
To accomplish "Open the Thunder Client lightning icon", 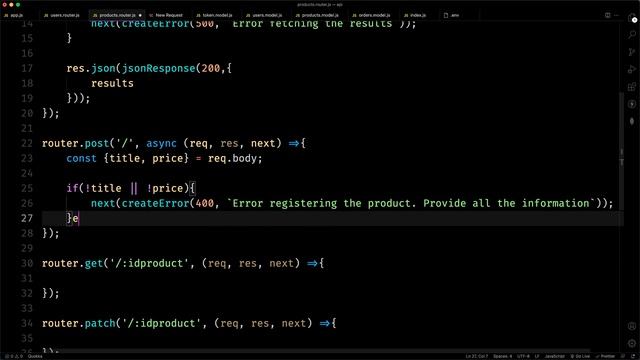I will 632,104.
